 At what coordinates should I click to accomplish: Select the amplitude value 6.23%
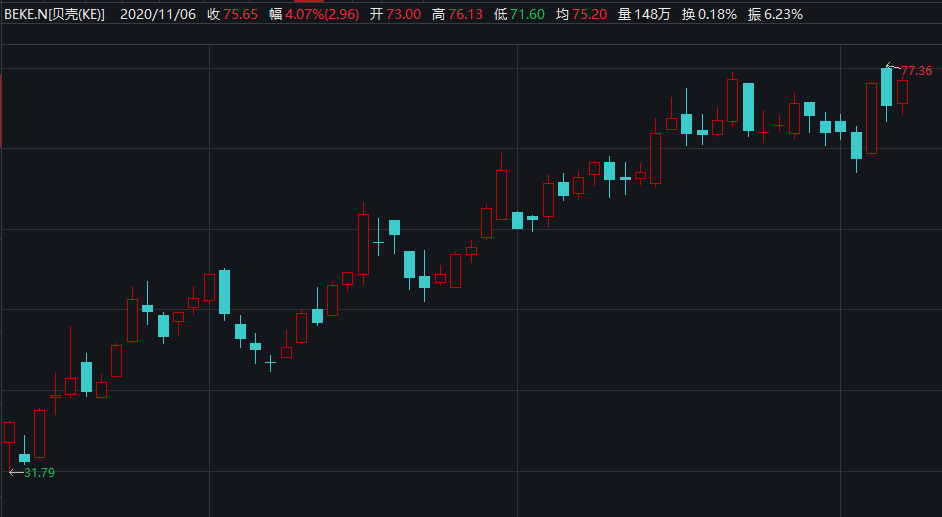point(783,14)
